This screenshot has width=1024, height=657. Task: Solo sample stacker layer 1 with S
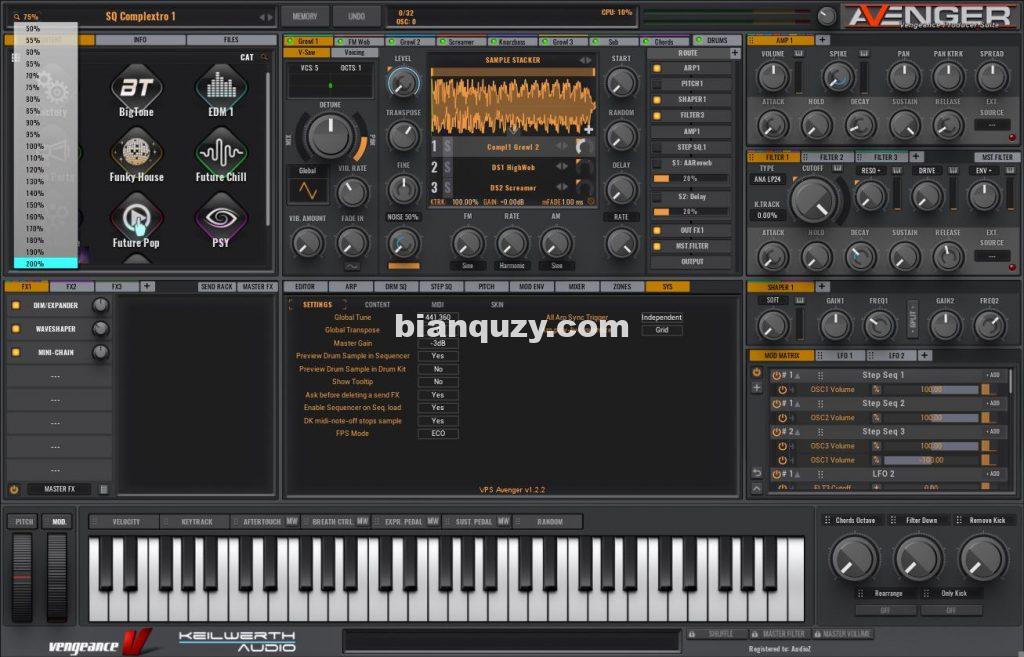(448, 147)
